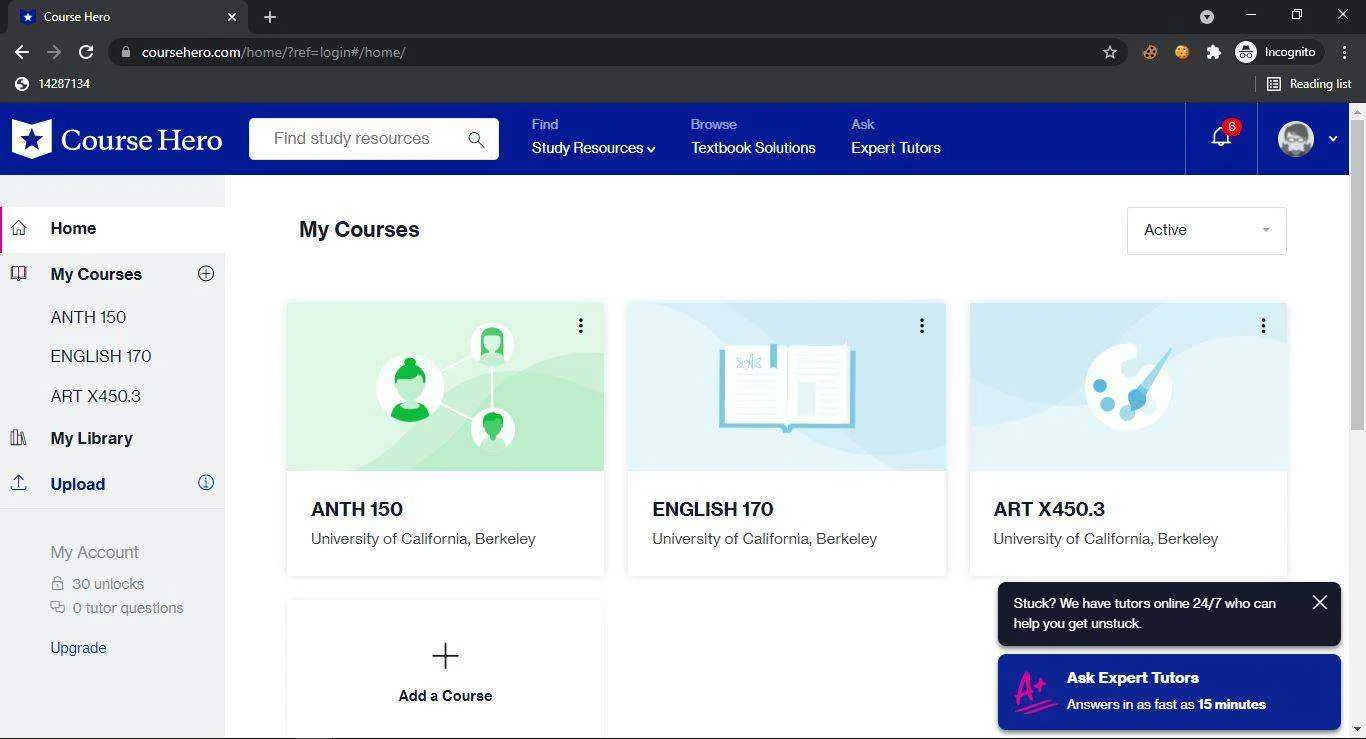This screenshot has height=739, width=1366.
Task: Click the Course Hero logo
Action: click(117, 139)
